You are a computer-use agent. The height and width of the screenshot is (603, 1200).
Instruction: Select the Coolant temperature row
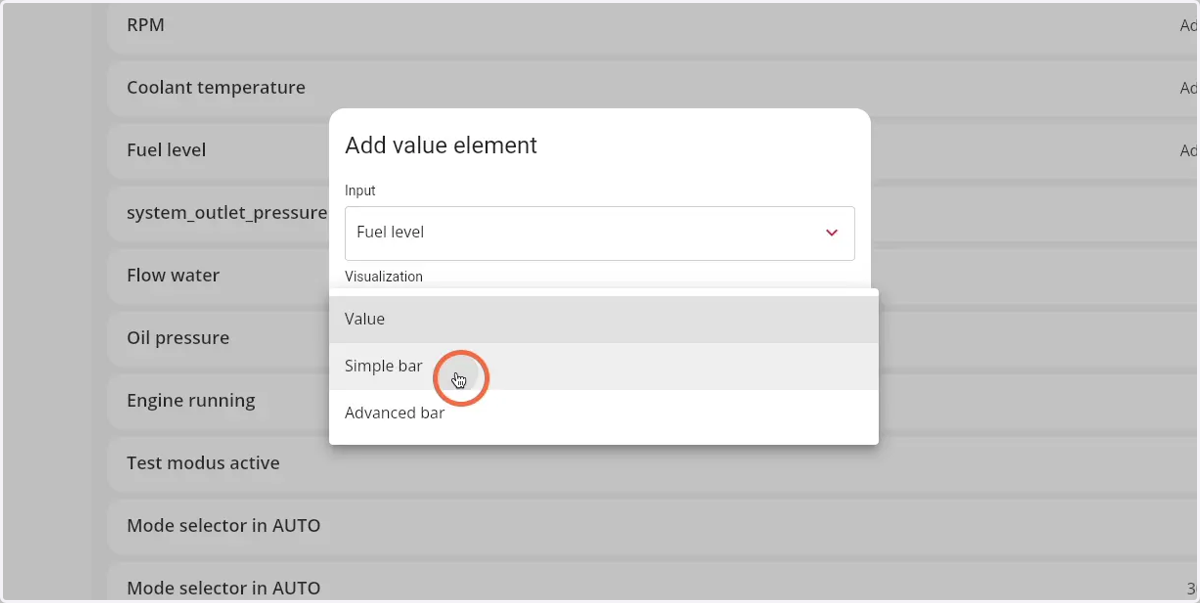(653, 88)
